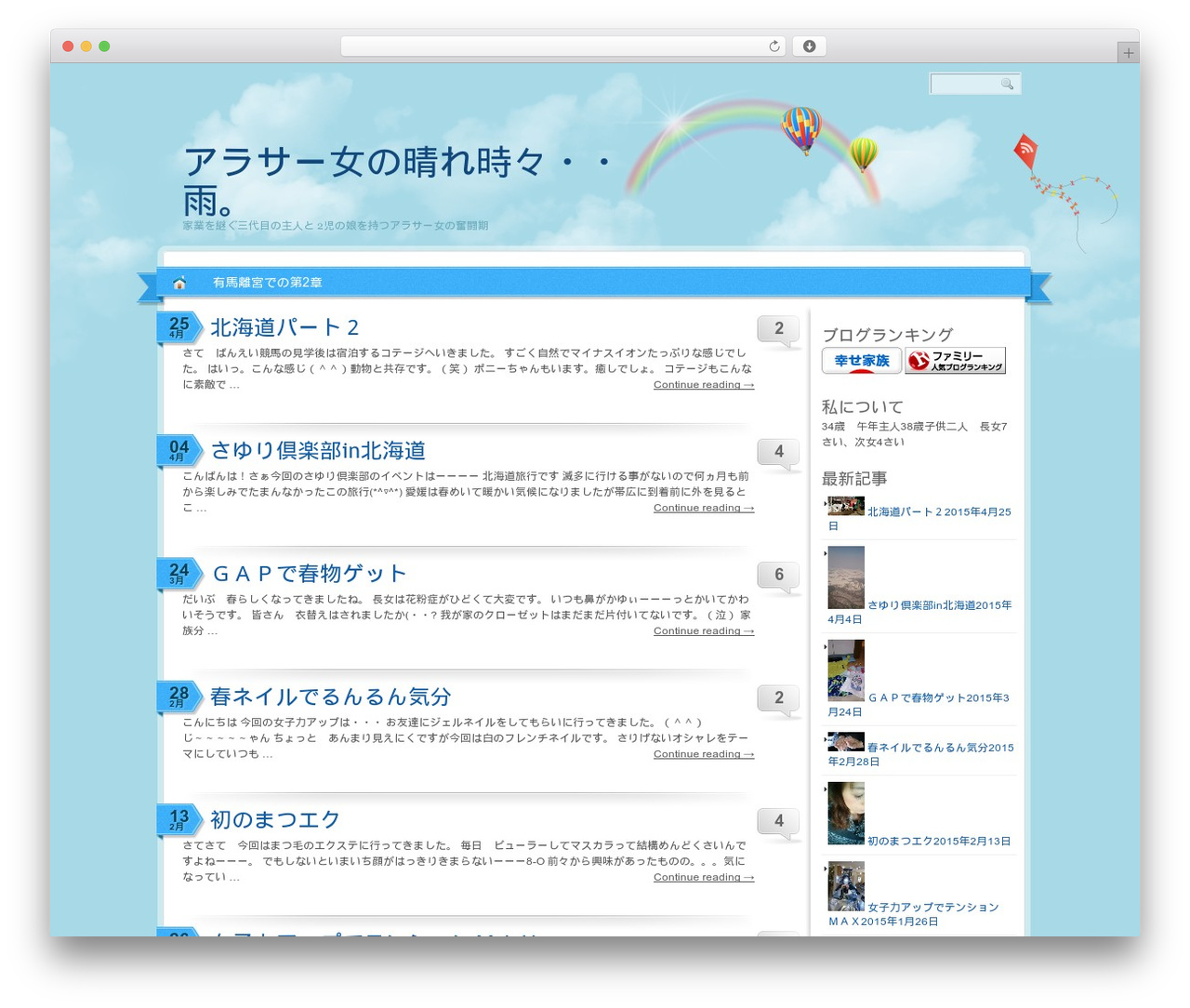1190x1008 pixels.
Task: Click the browser address bar
Action: pos(563,46)
